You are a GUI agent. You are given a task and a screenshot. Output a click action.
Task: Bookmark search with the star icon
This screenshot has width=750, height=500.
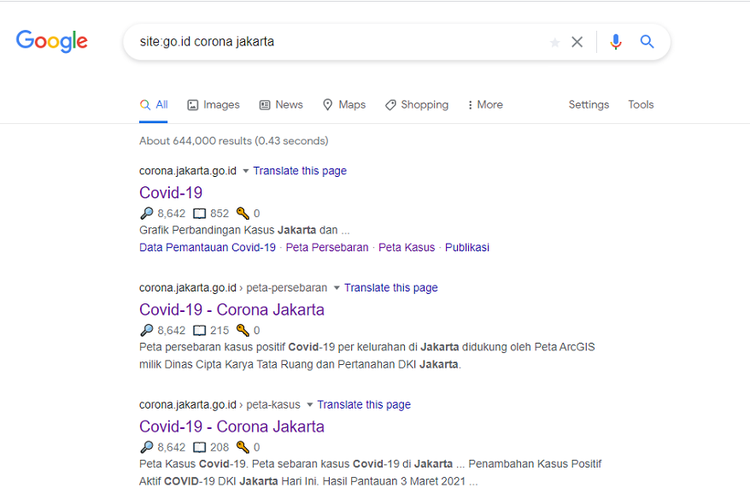pos(554,42)
